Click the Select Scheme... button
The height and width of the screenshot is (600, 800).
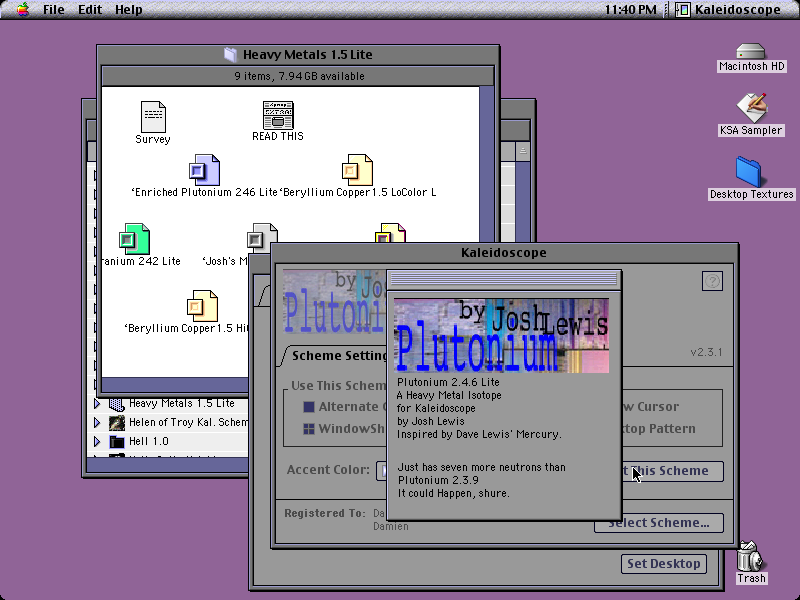point(659,523)
